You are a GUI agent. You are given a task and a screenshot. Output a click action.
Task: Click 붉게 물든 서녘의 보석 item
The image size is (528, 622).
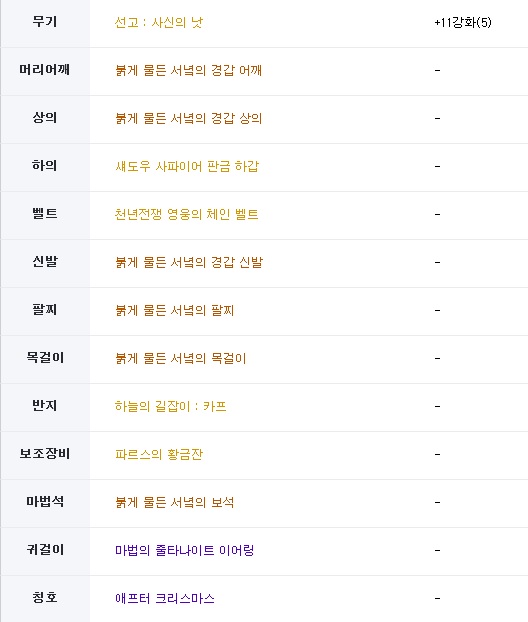click(175, 502)
